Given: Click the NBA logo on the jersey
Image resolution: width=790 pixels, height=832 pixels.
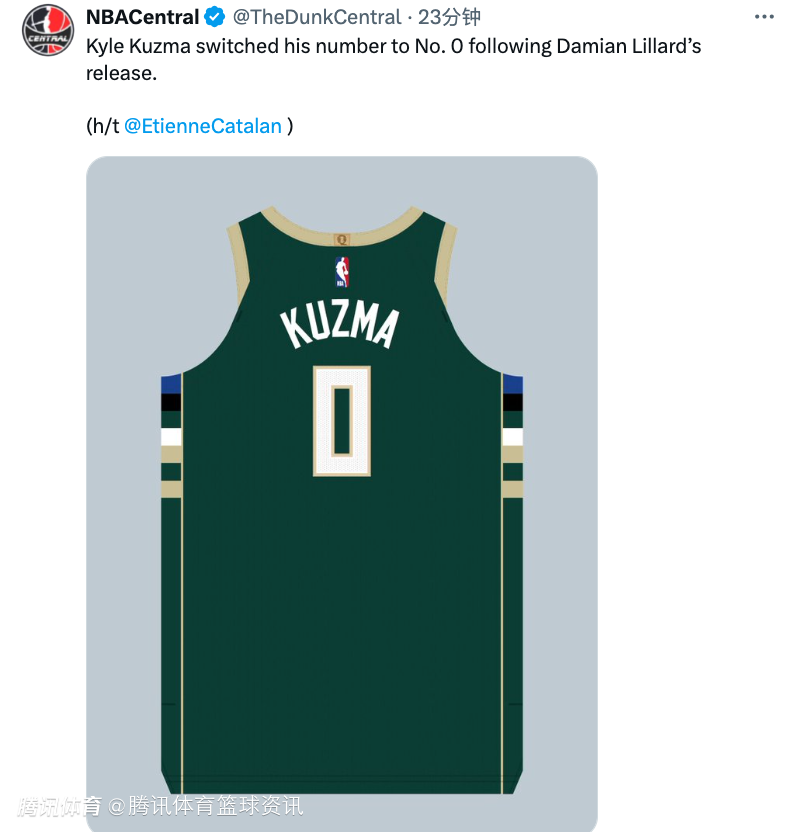Looking at the screenshot, I should point(342,272).
